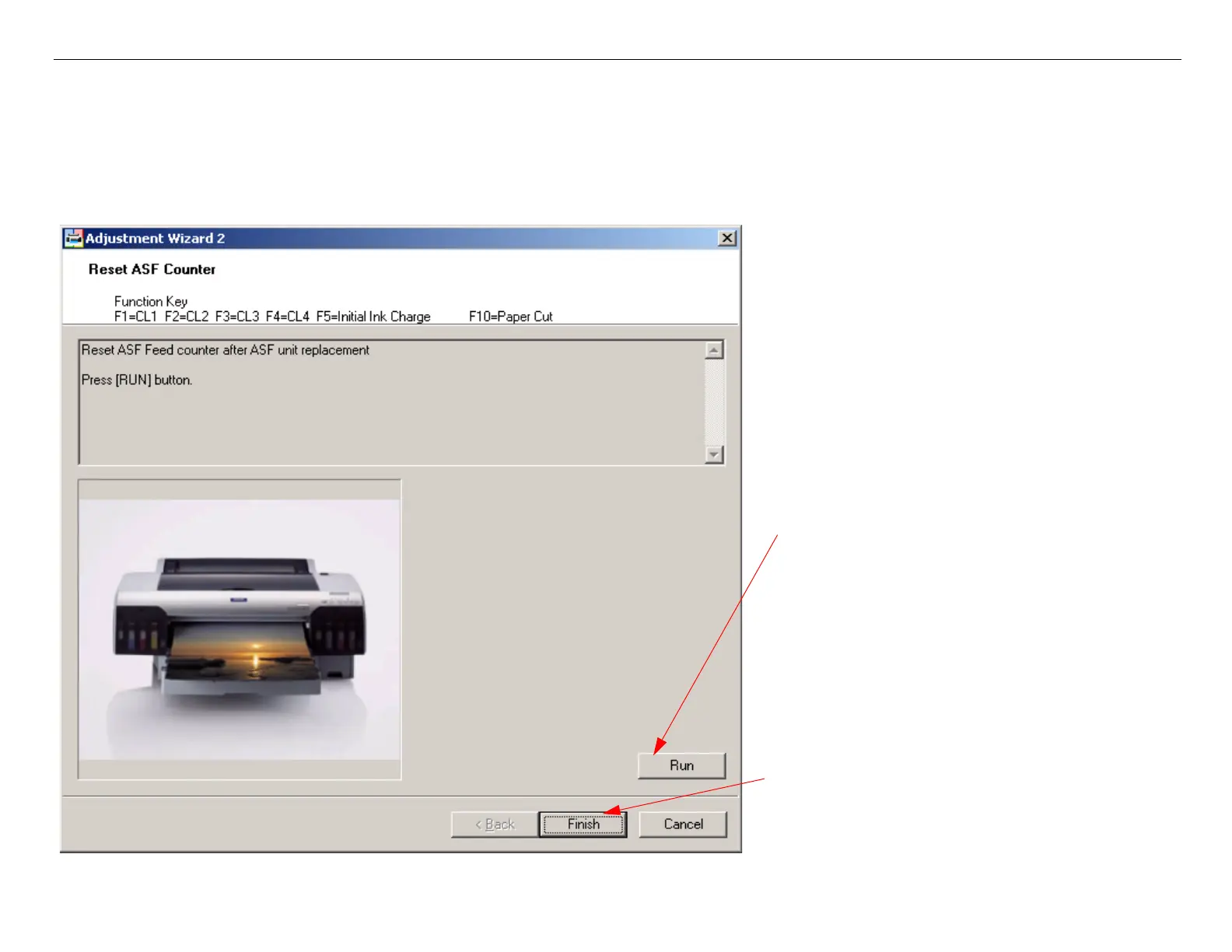
Task: Click the instruction box scroll down arrow
Action: click(714, 454)
